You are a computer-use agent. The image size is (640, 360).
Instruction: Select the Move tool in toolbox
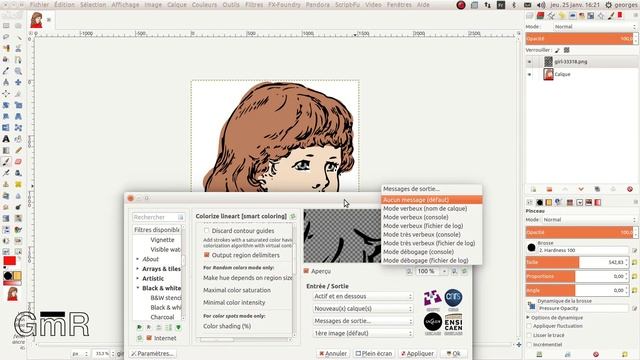click(18, 82)
